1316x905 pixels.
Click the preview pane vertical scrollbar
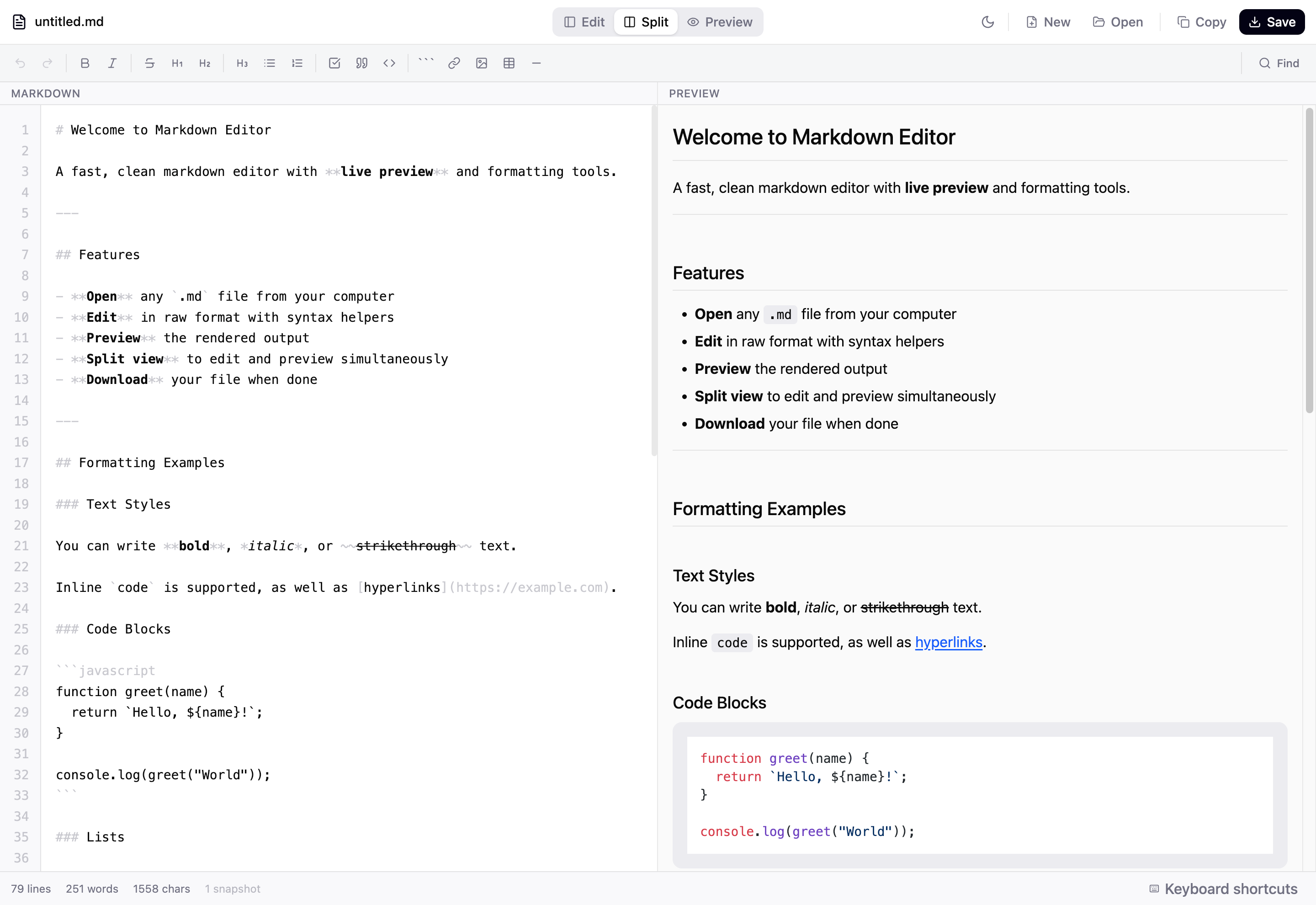tap(1309, 261)
